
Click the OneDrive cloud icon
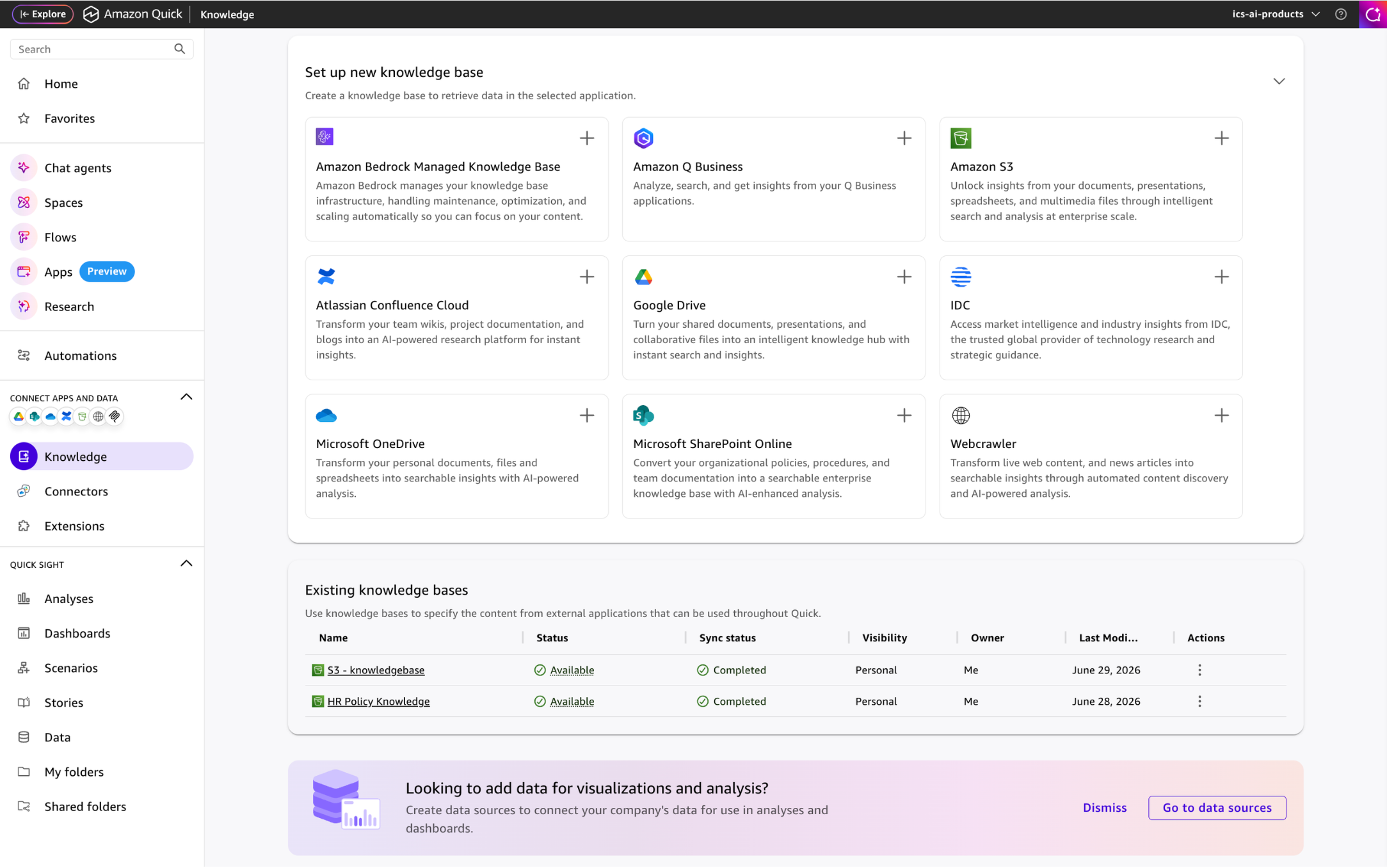326,415
